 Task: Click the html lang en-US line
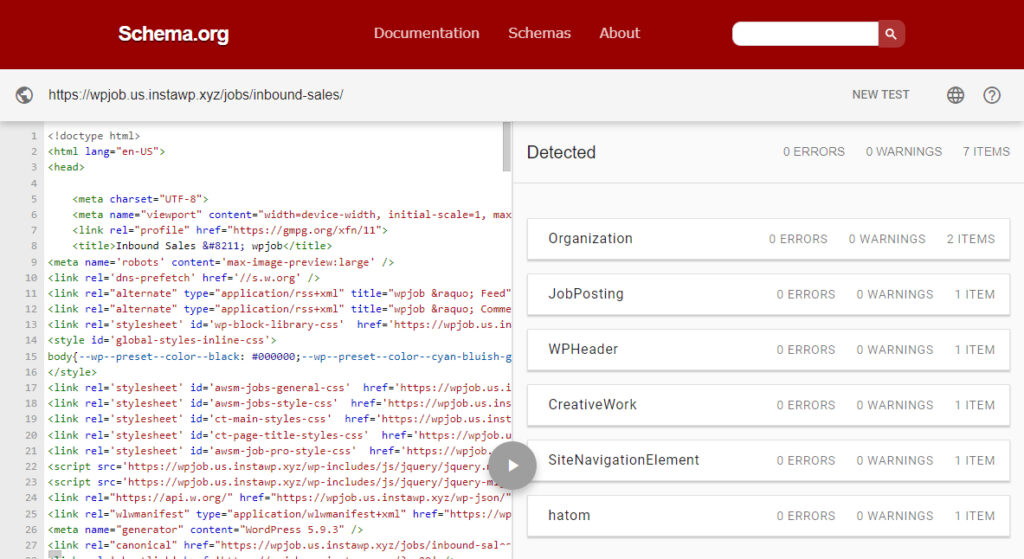(x=106, y=152)
